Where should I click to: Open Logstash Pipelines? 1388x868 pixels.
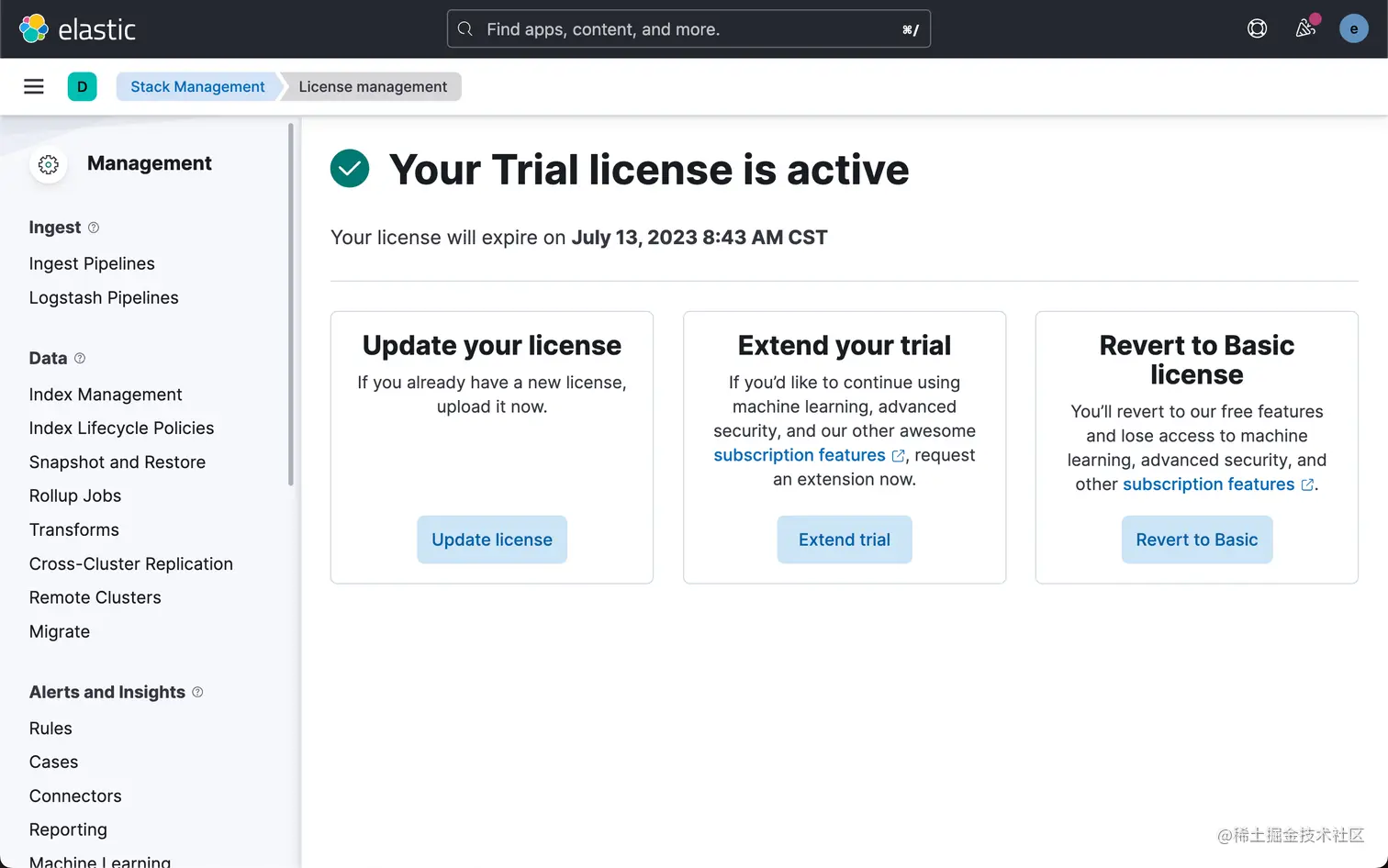tap(104, 297)
